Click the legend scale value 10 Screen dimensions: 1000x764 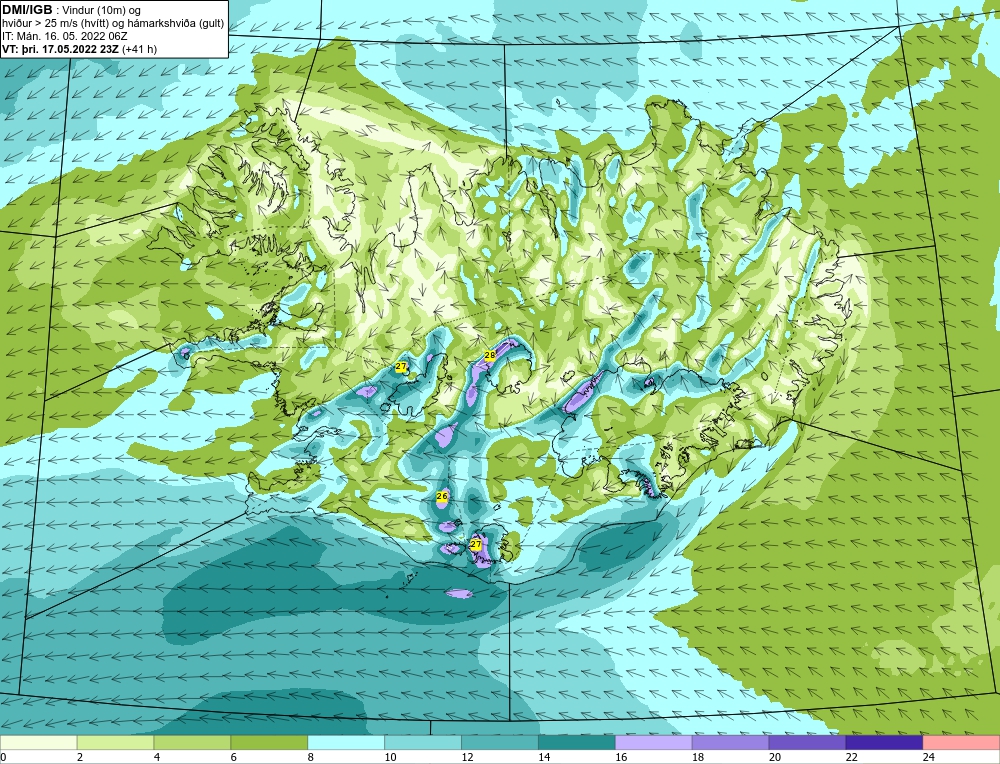click(390, 757)
